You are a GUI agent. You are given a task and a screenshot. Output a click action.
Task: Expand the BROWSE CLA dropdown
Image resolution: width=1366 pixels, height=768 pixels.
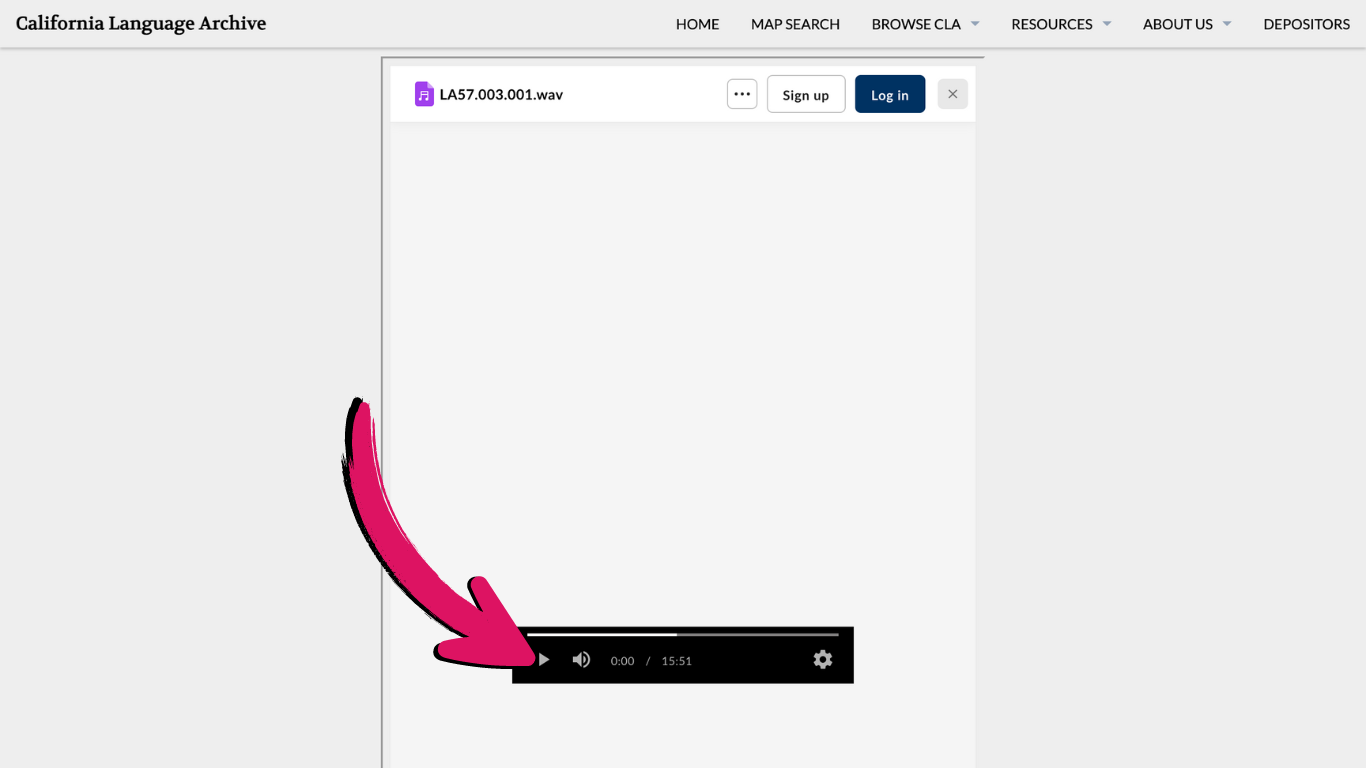(925, 24)
